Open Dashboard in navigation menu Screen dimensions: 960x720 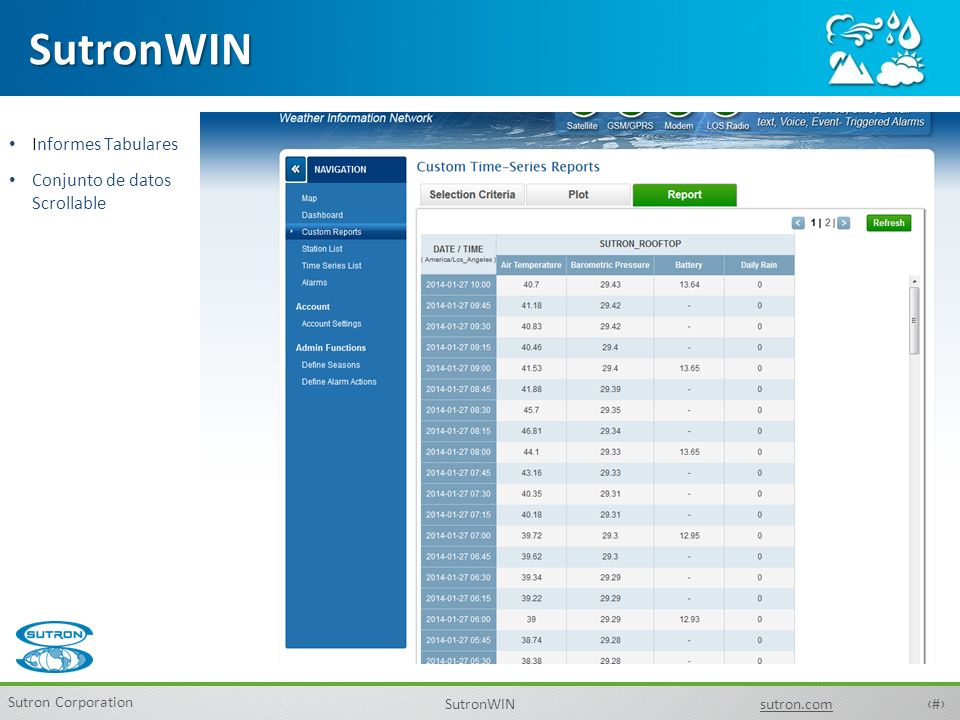tap(322, 215)
